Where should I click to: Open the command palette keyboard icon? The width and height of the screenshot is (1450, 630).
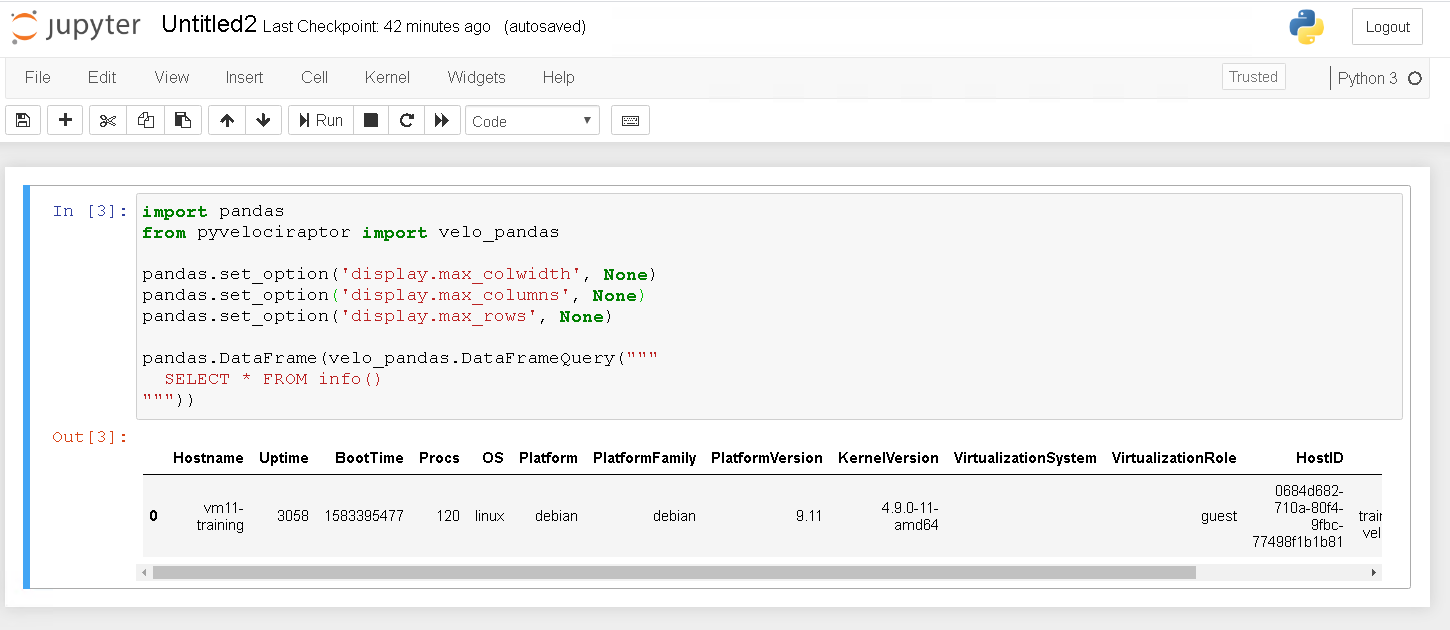630,120
